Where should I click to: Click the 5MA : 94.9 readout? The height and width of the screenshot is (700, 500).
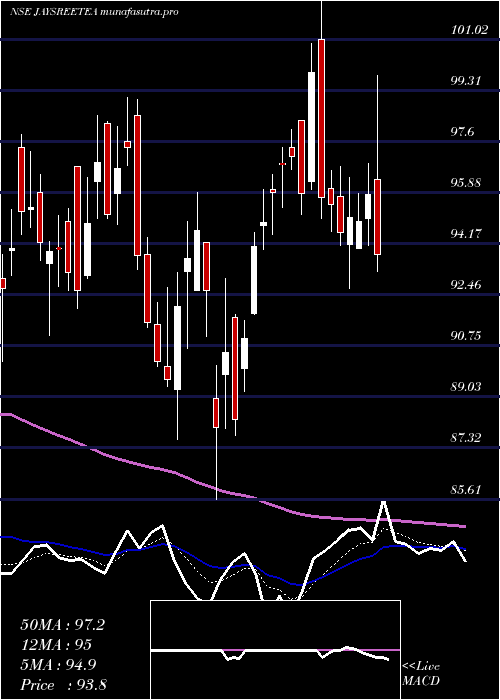coord(60,665)
